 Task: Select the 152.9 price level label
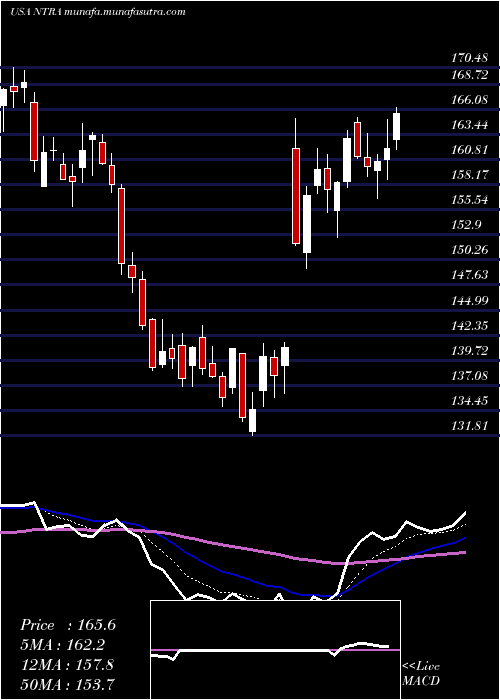(466, 225)
